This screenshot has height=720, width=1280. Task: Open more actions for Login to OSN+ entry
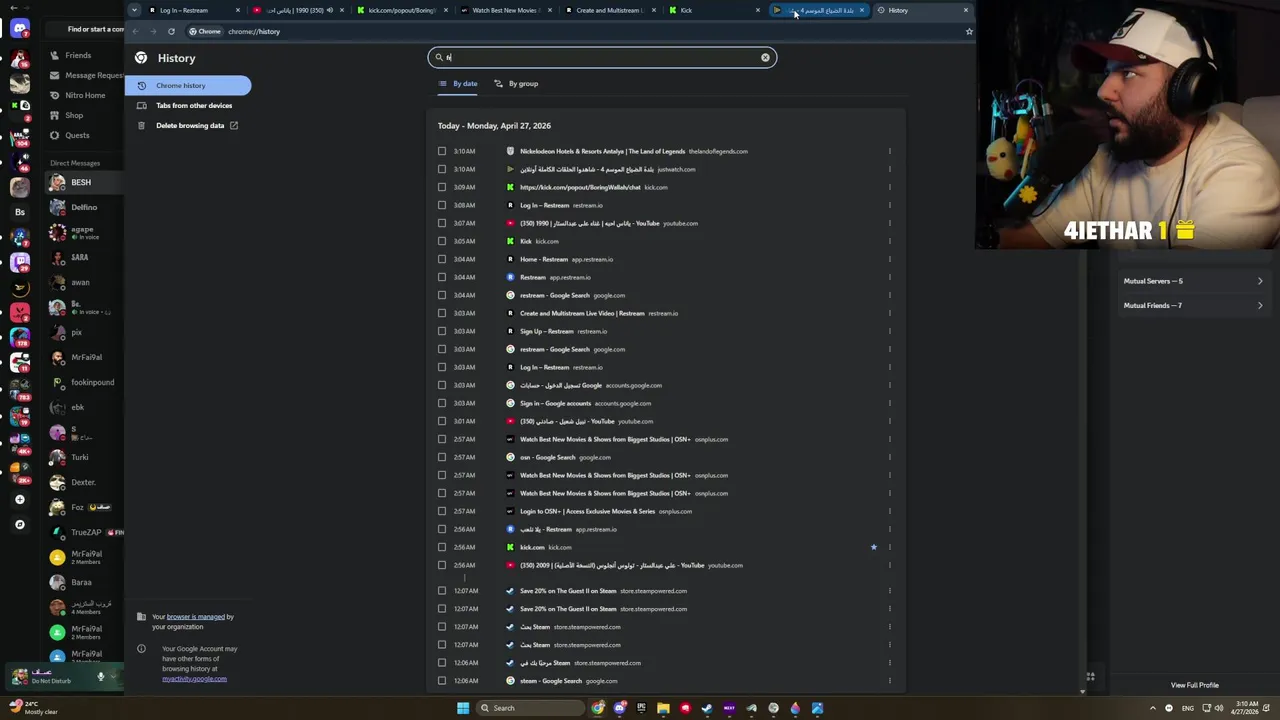(x=889, y=511)
